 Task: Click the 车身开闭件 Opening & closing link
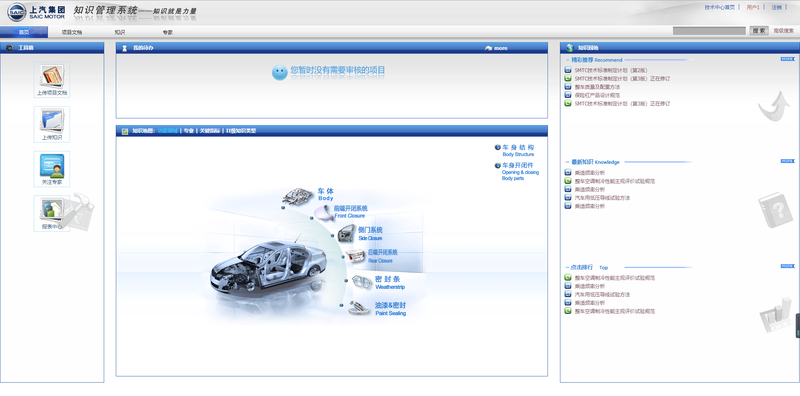520,171
